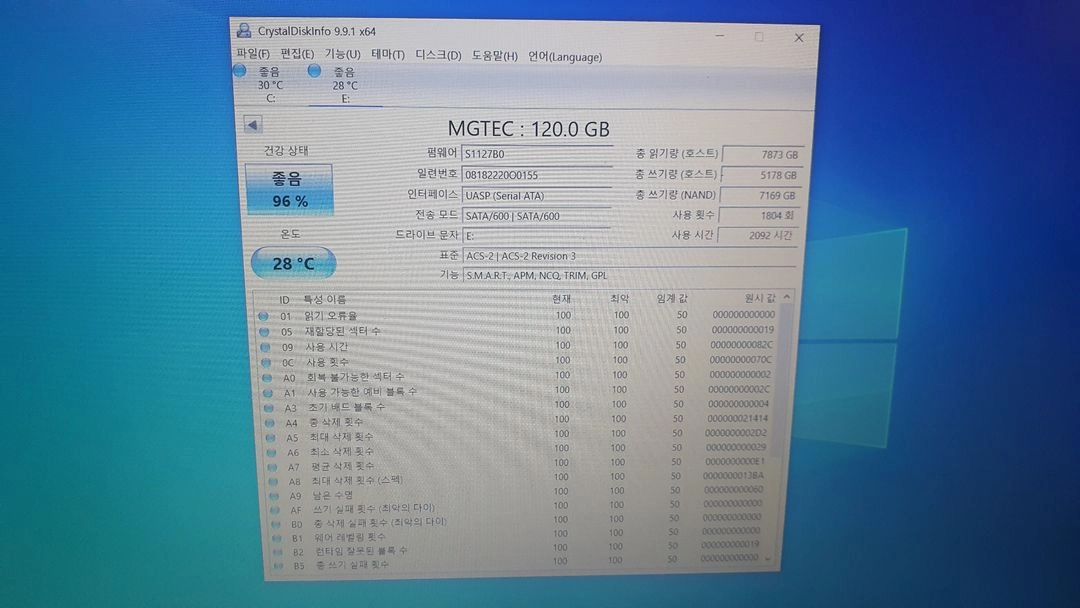Screen dimensions: 1080x608
Task: Click power on hours value 2092 시간
Action: pos(758,235)
